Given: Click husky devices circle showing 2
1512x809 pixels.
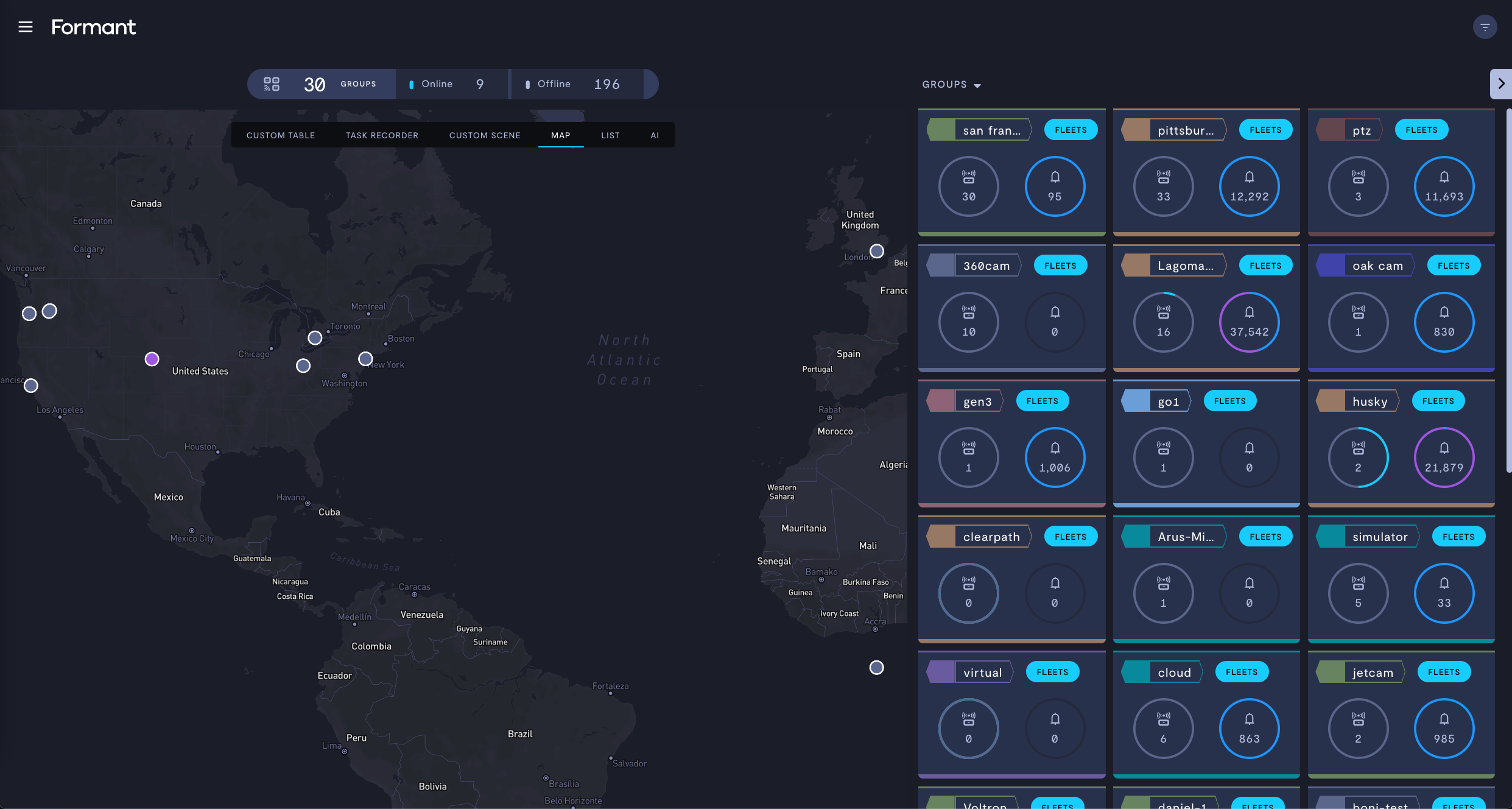Looking at the screenshot, I should click(1358, 457).
